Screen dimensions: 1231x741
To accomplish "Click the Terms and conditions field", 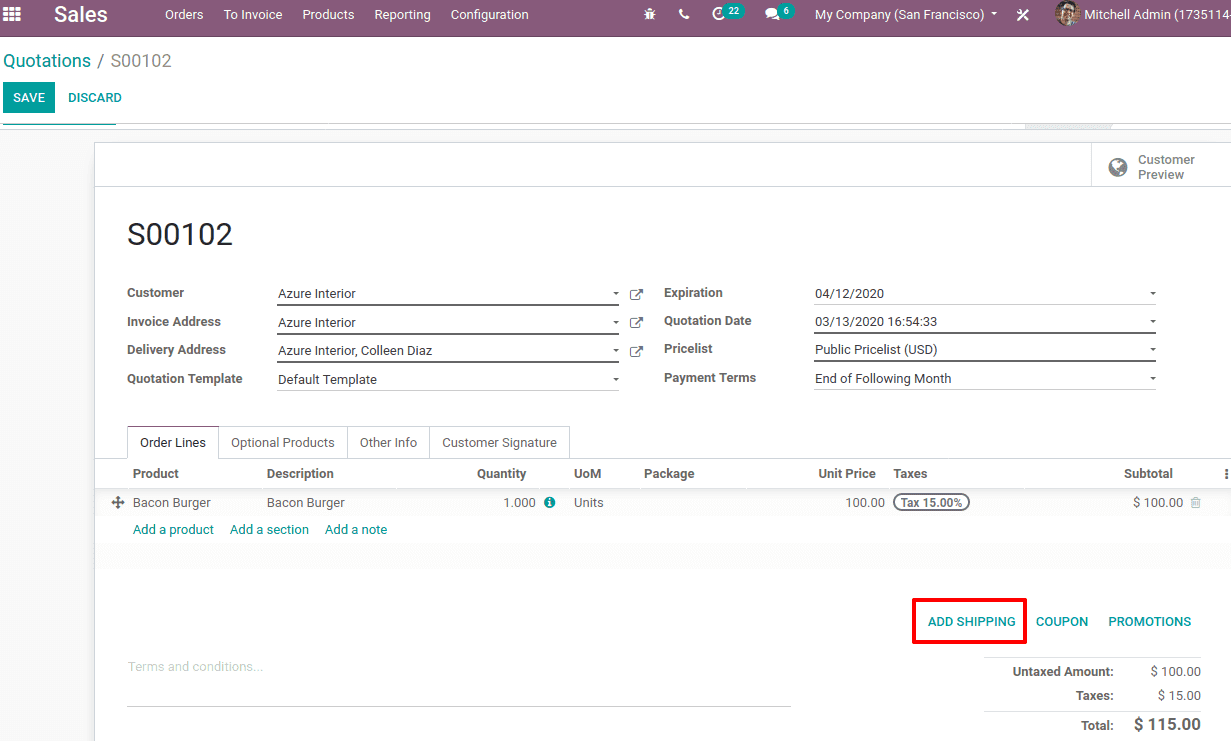I will pyautogui.click(x=459, y=680).
